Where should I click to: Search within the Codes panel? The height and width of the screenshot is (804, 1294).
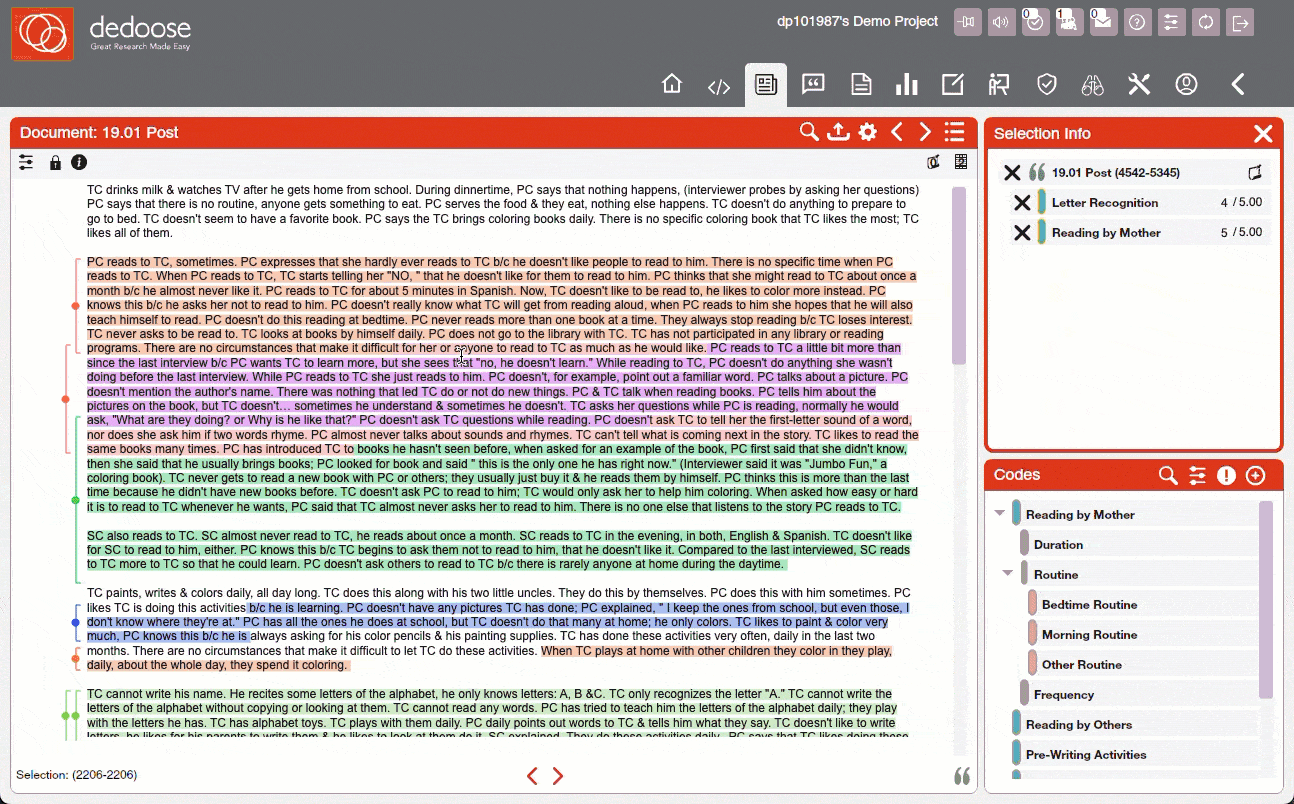1167,475
